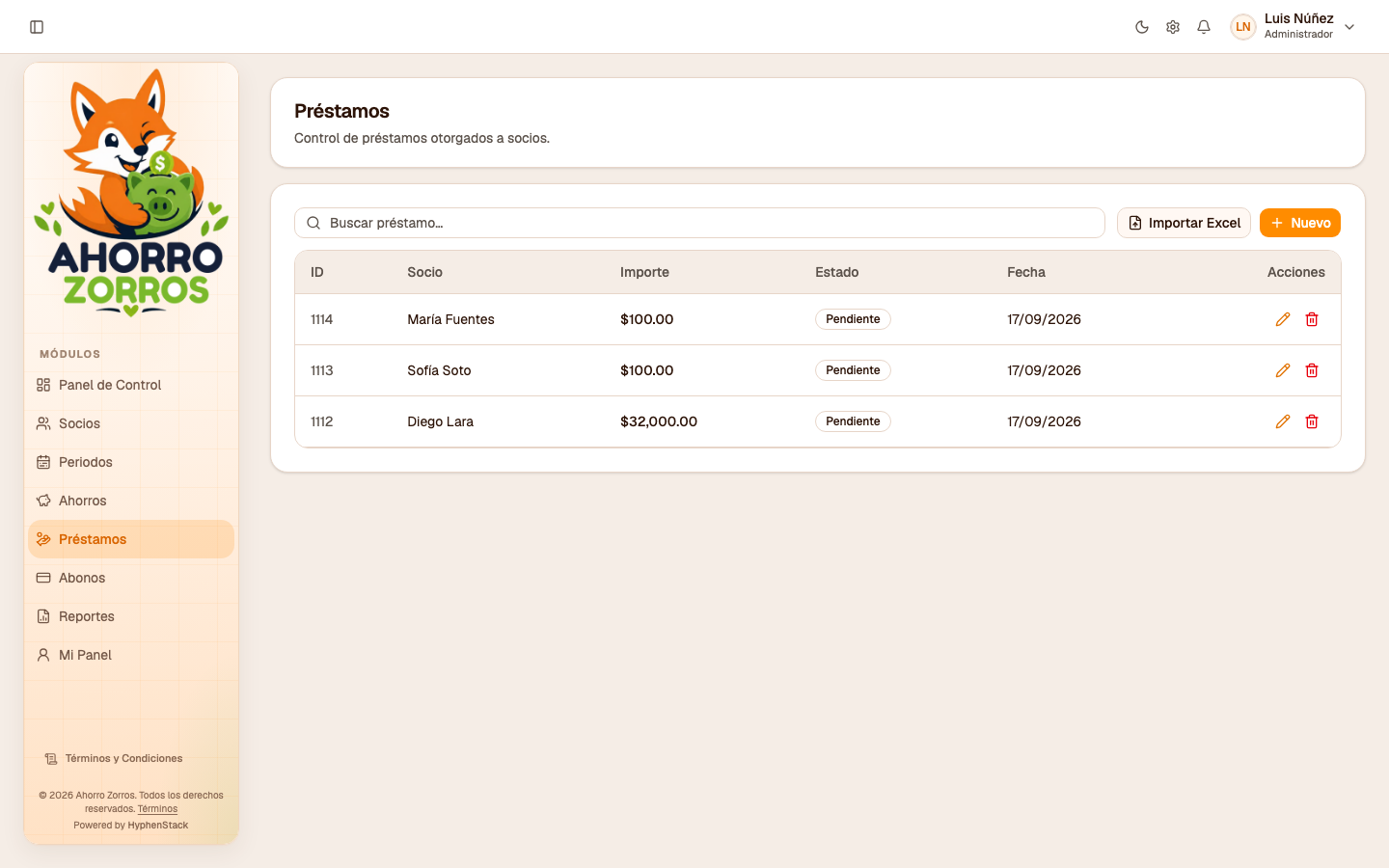Select the Préstamos module

tap(131, 539)
